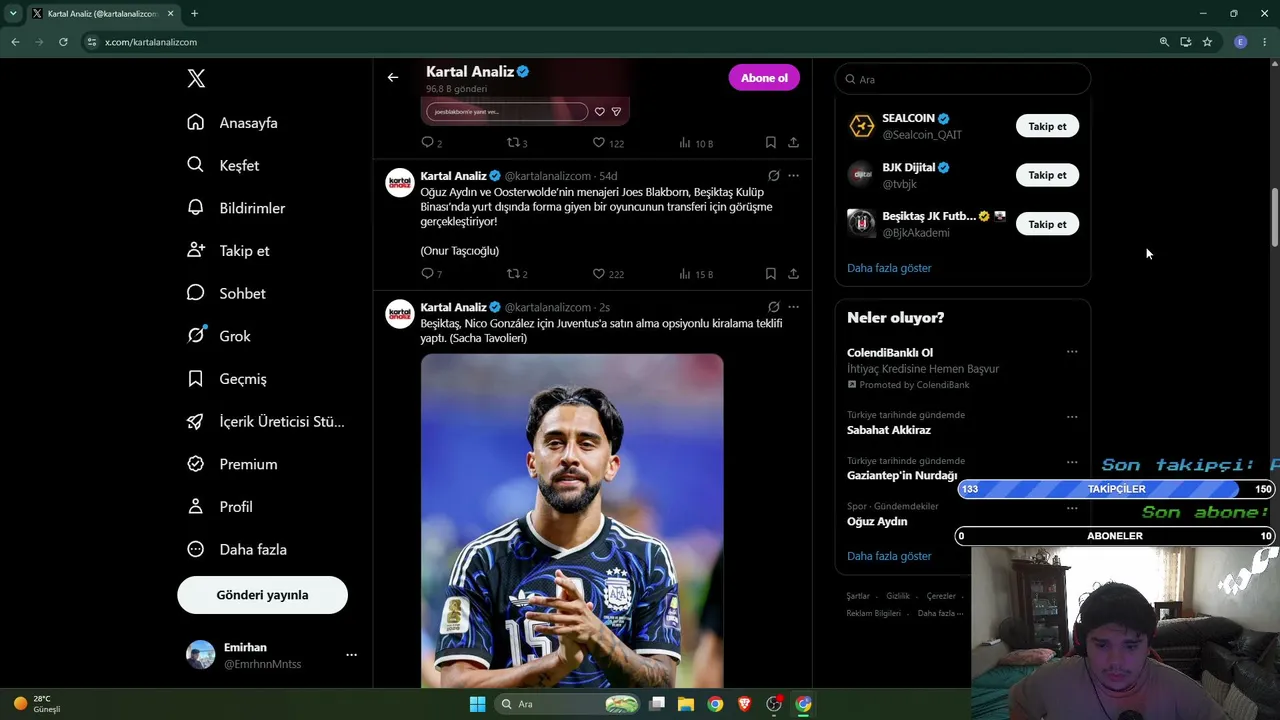
Task: Click the install app icon in the address bar
Action: tap(1186, 42)
